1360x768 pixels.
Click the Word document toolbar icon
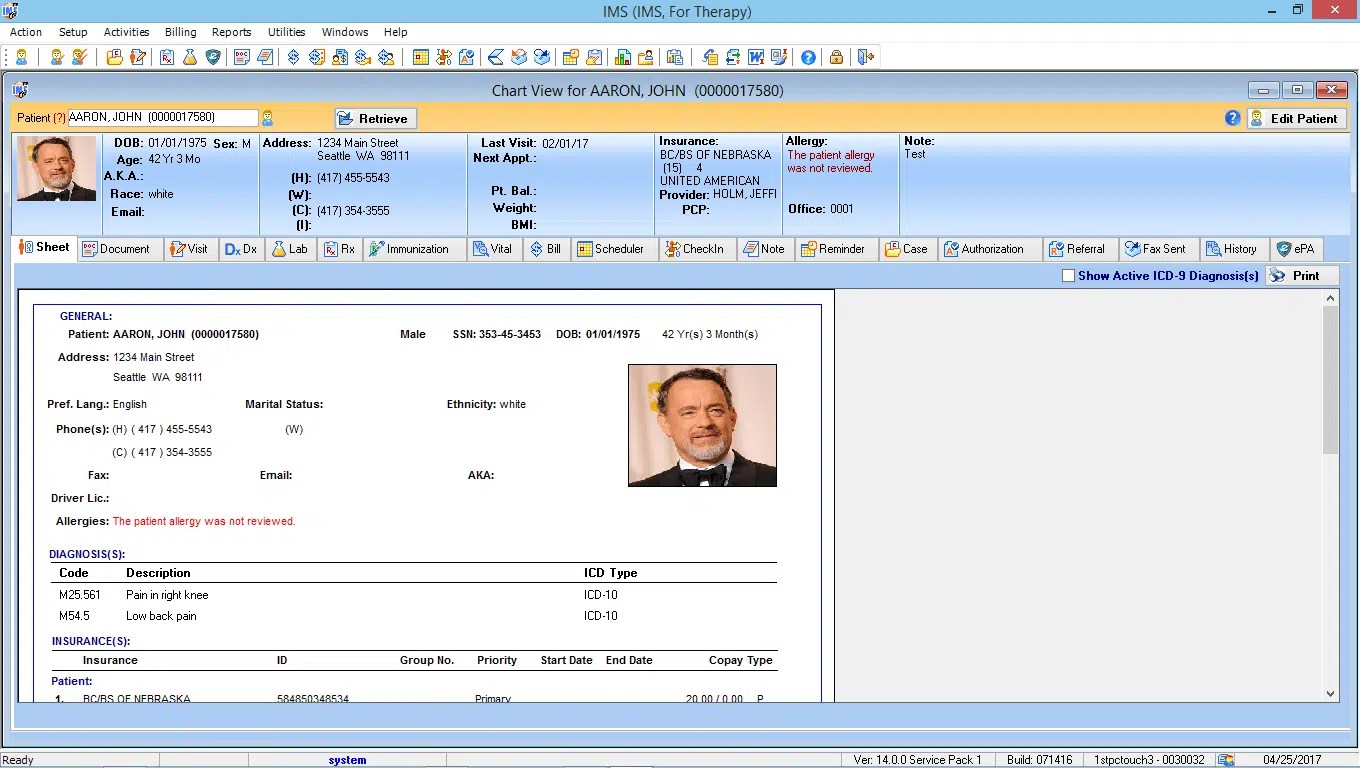tap(756, 57)
